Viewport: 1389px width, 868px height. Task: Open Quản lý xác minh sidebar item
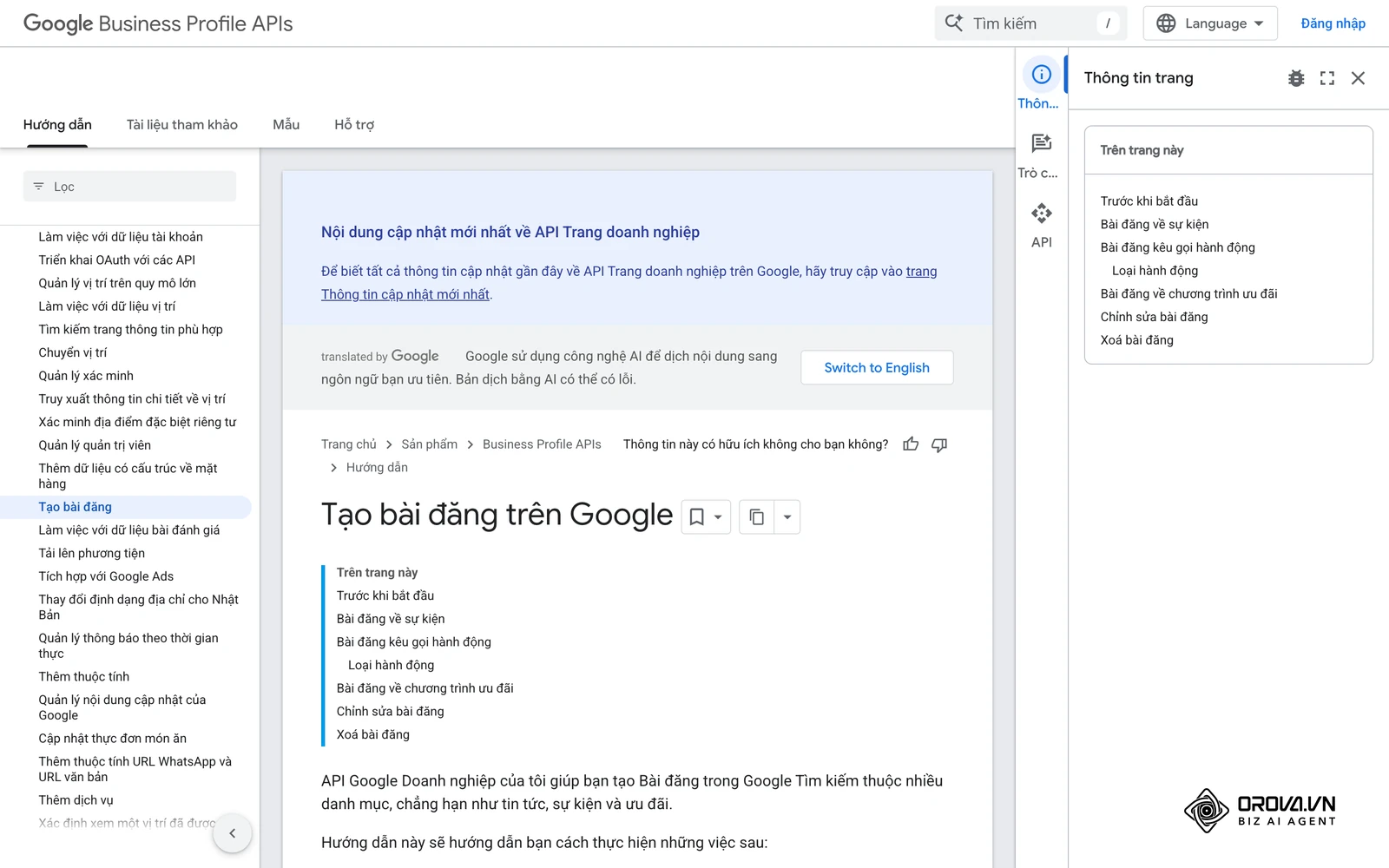point(86,376)
